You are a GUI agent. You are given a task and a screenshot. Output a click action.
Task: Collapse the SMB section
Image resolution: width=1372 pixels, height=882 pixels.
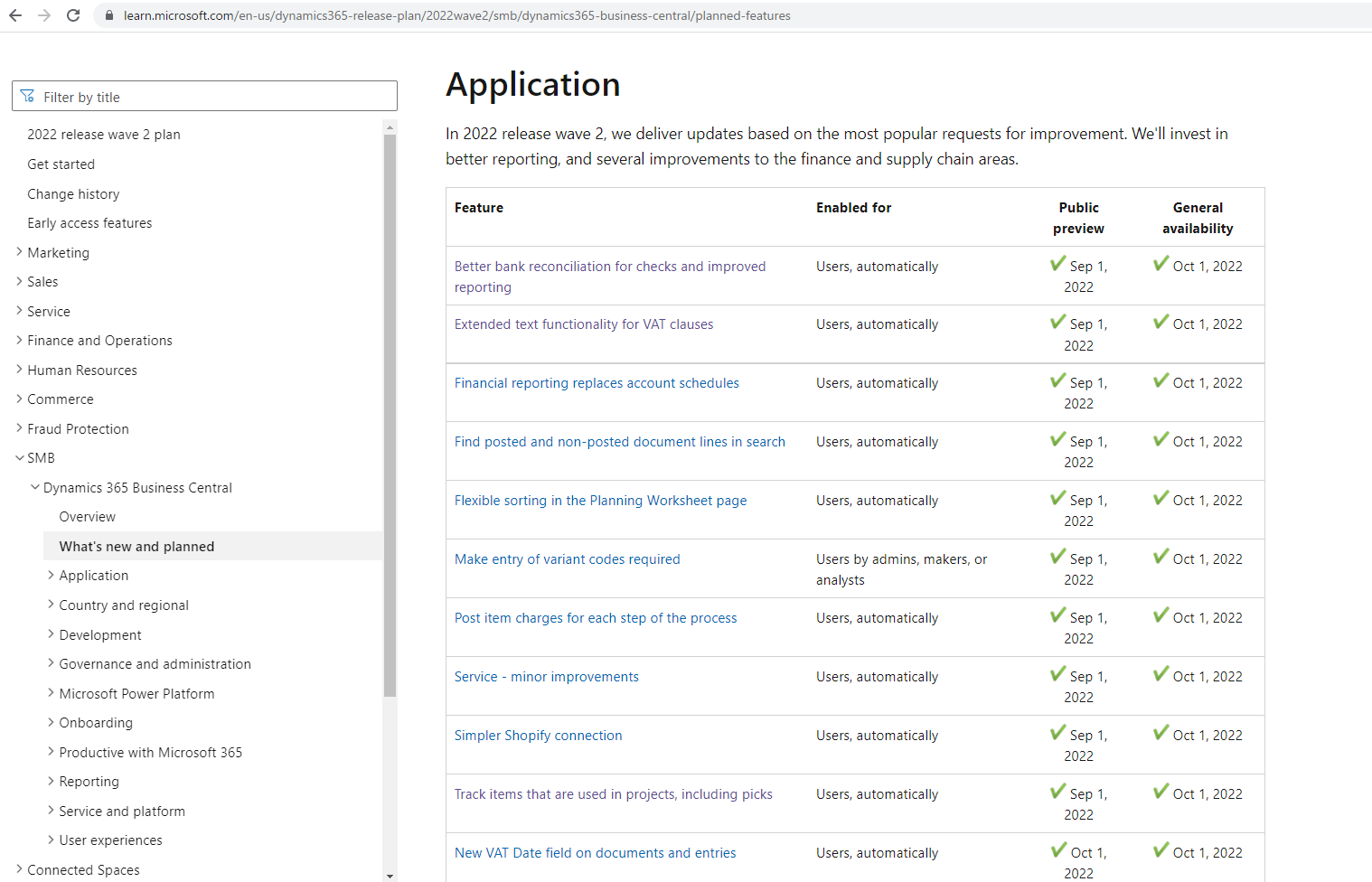pos(19,457)
